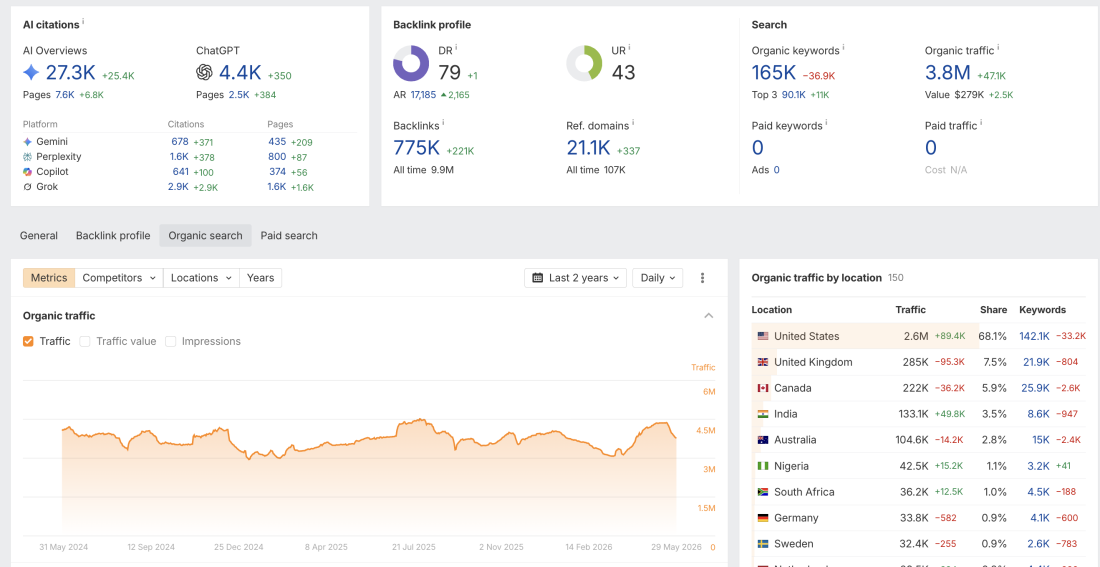Uncheck the Traffic checkbox
1100x567 pixels.
pyautogui.click(x=28, y=341)
